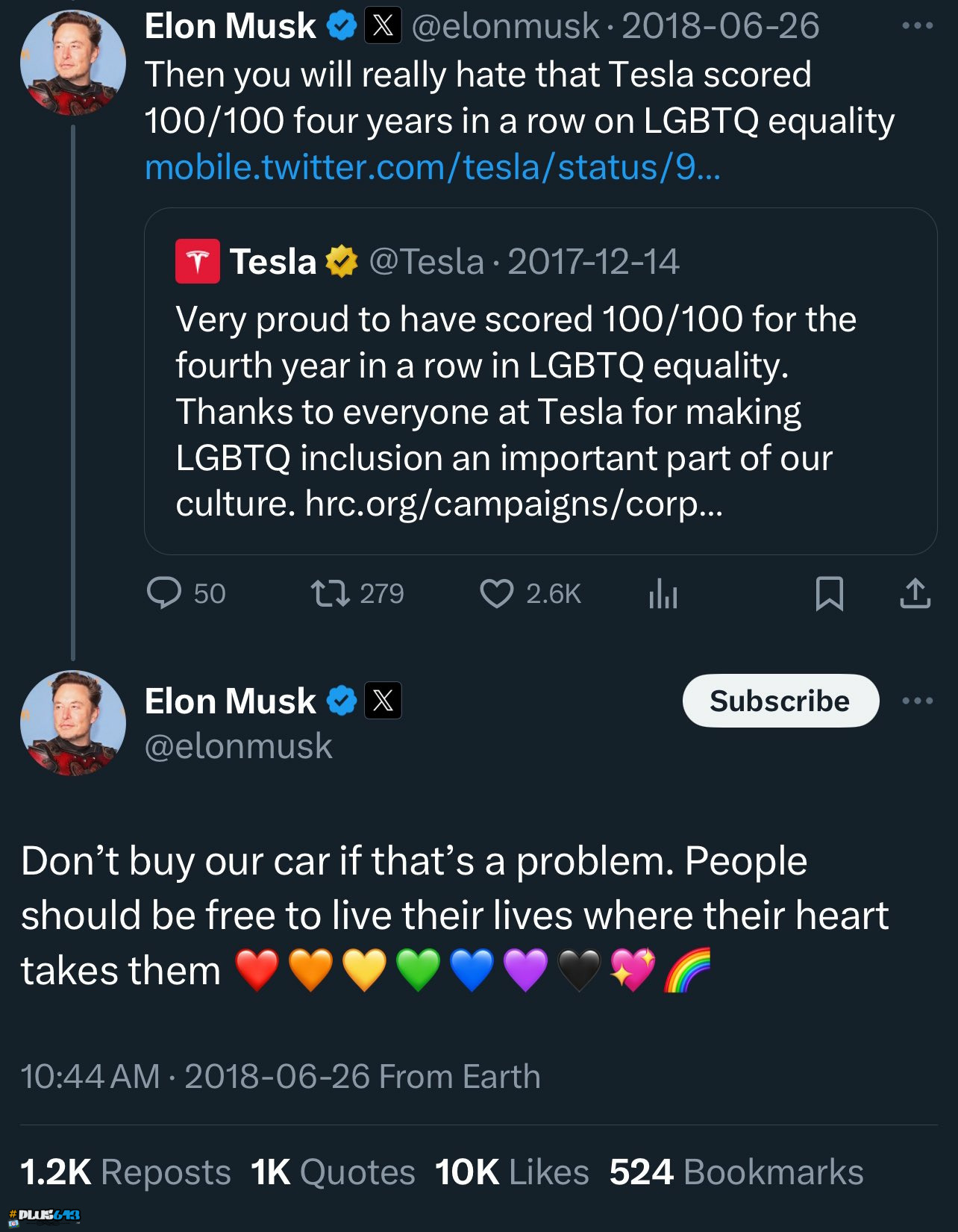
Task: View the 10K Likes list
Action: point(512,1172)
